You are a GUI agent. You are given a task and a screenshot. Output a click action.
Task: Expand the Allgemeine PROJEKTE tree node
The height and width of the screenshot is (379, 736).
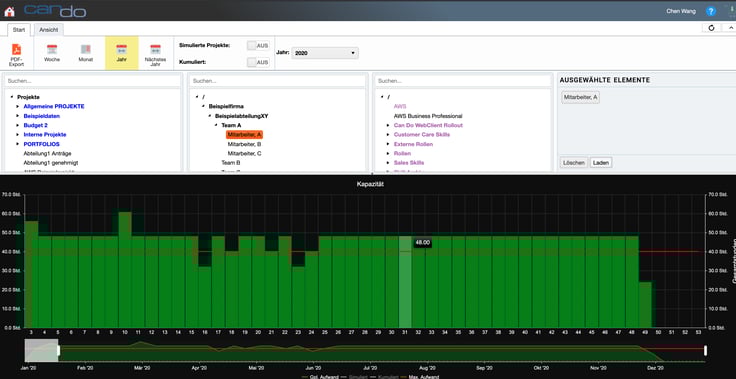(x=18, y=107)
